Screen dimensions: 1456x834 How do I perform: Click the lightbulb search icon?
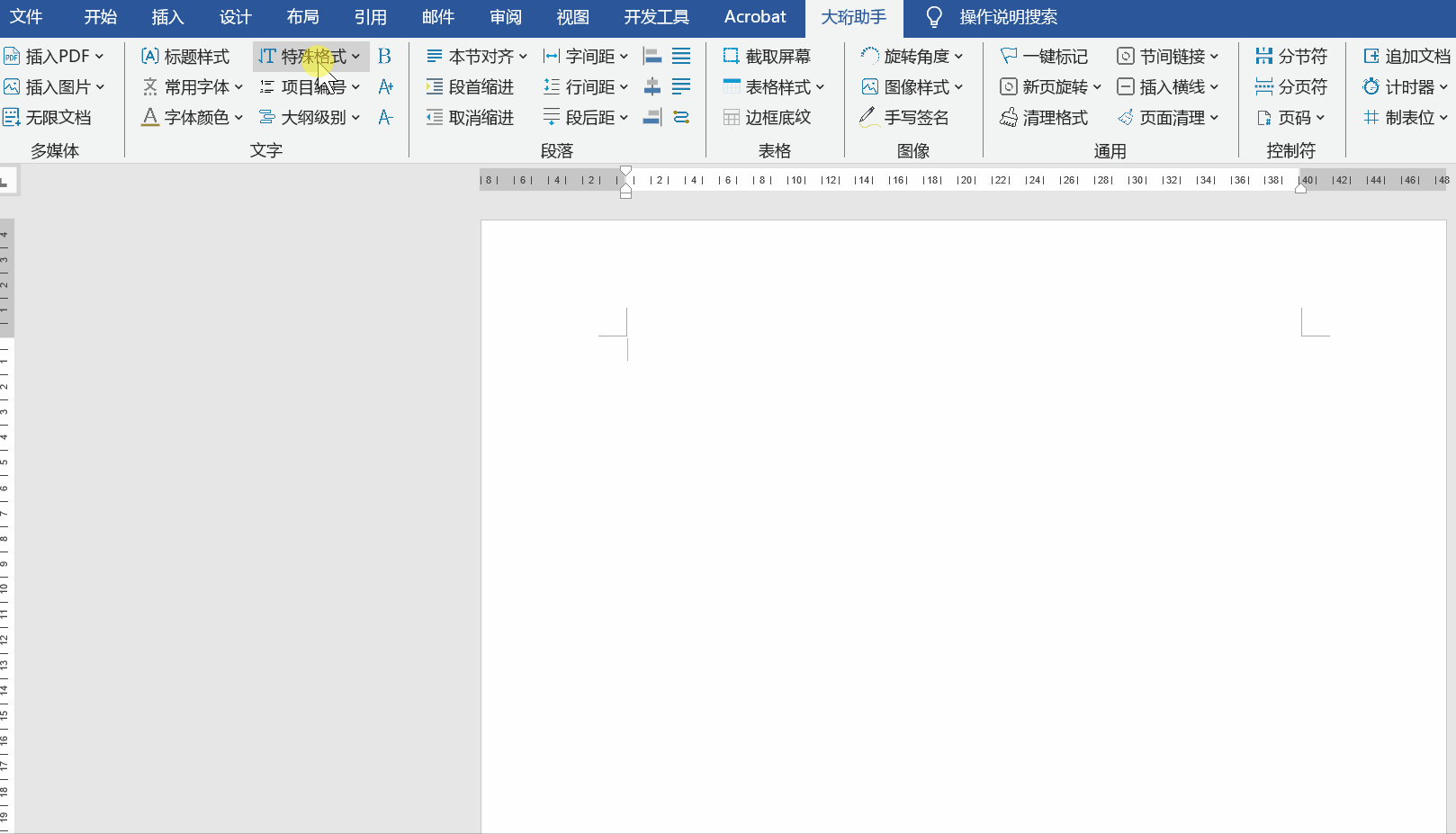click(x=934, y=17)
